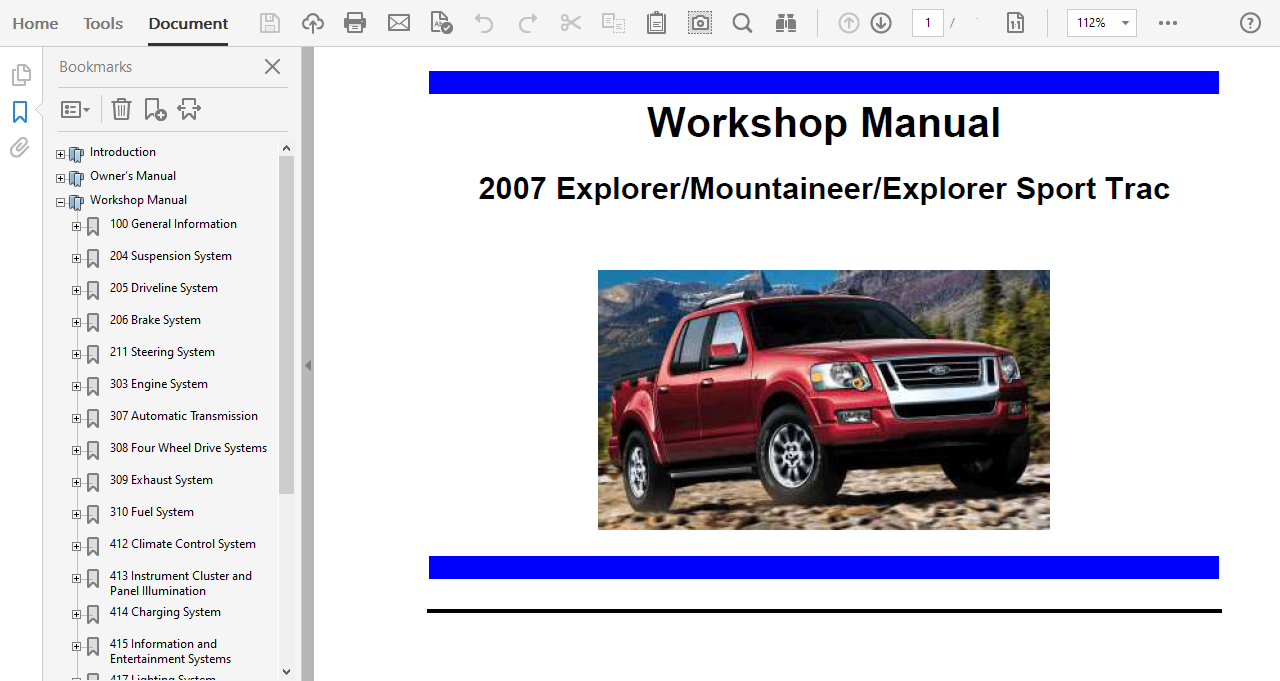The width and height of the screenshot is (1280, 681).
Task: Print the document using the printer icon
Action: (355, 23)
